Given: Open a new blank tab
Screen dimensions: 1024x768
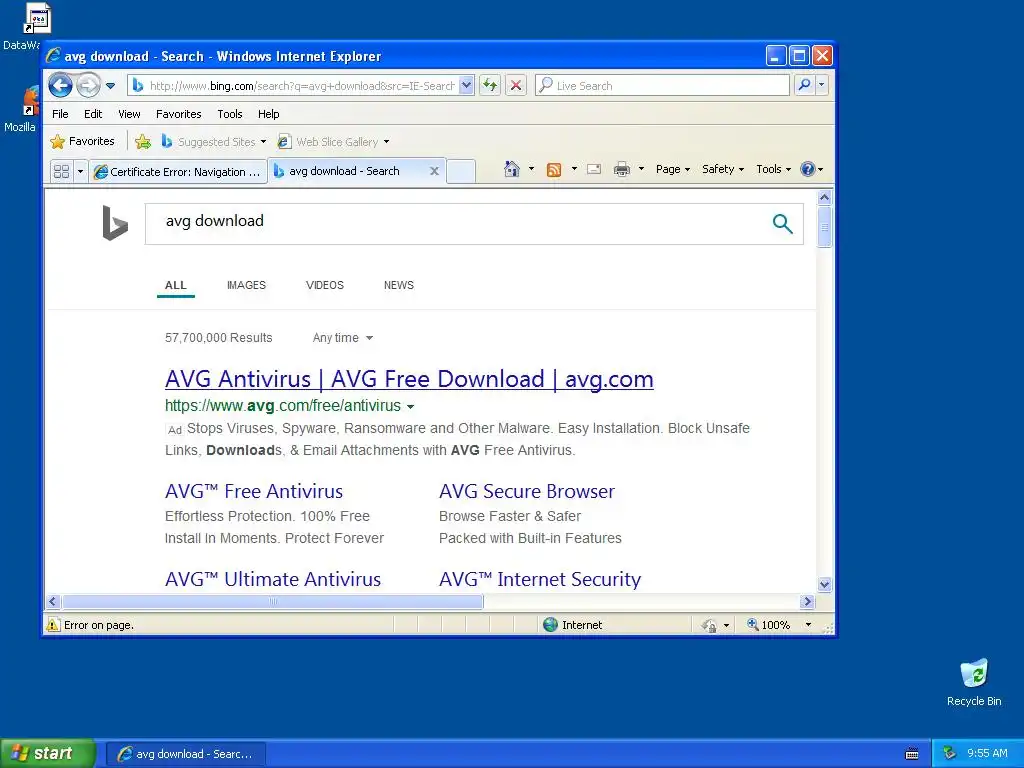Looking at the screenshot, I should click(x=461, y=171).
